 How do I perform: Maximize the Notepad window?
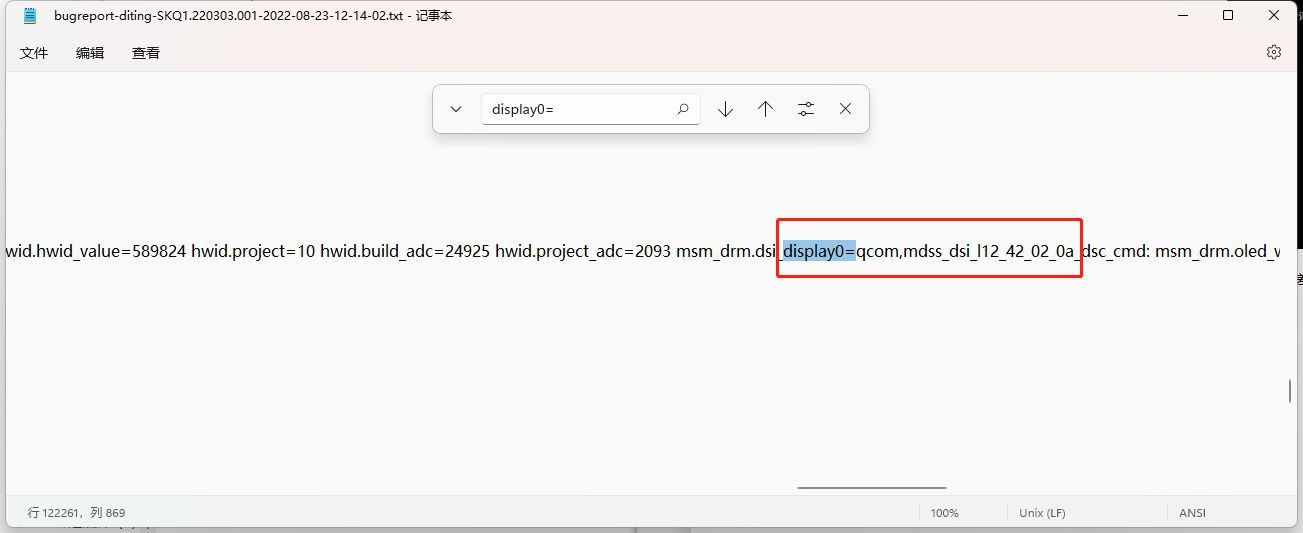point(1228,16)
